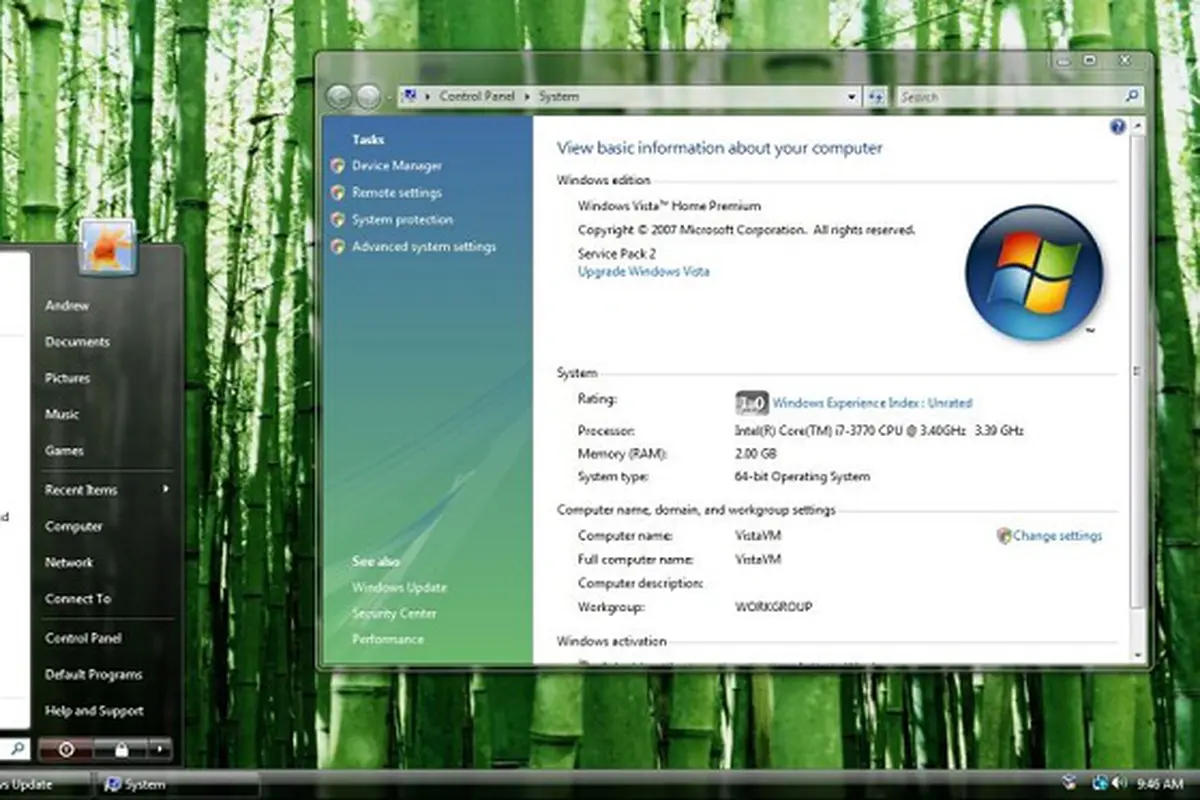Open Music from the Start menu
This screenshot has width=1200, height=800.
tap(62, 415)
